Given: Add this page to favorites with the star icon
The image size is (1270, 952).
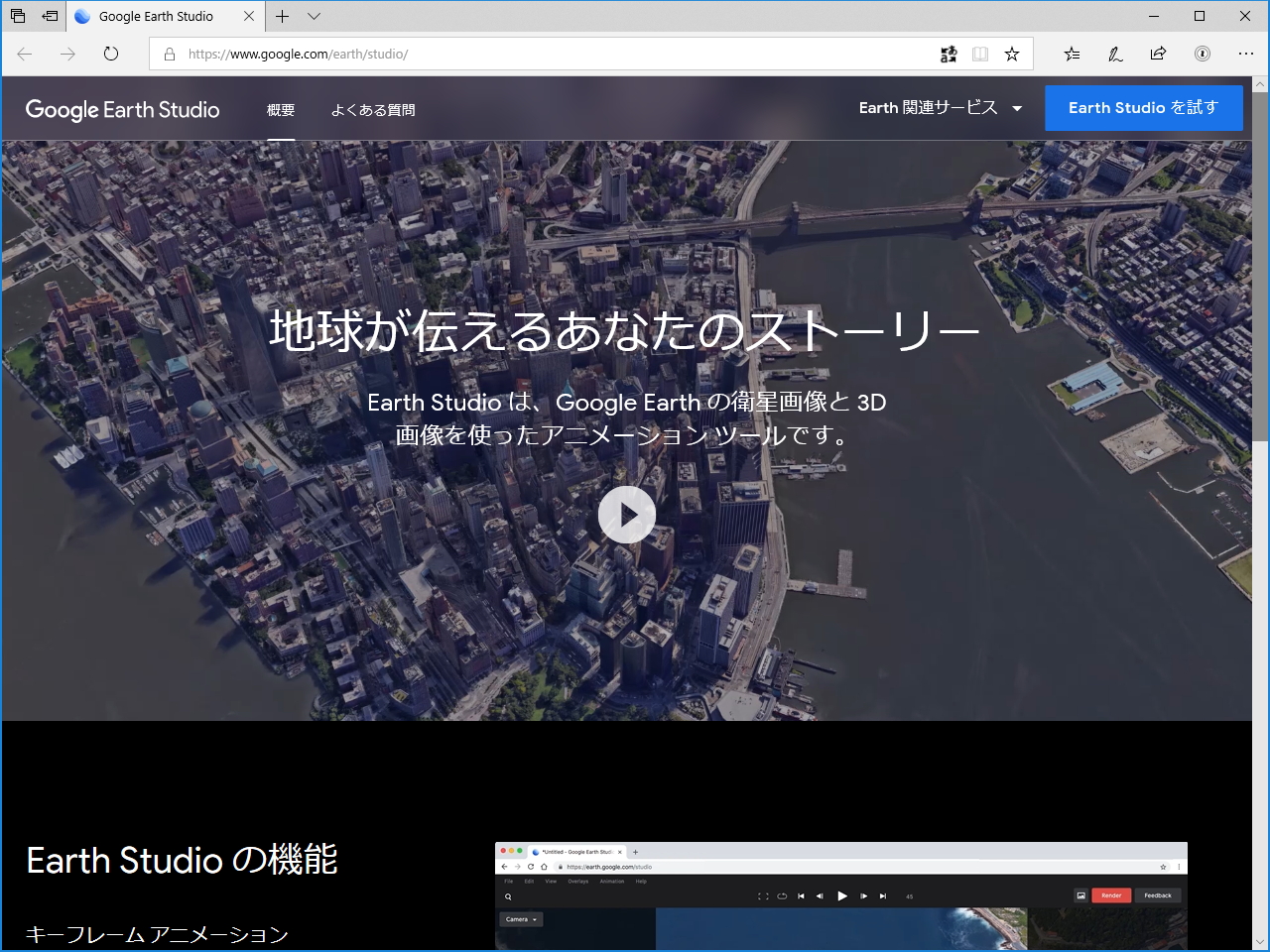Looking at the screenshot, I should tap(1012, 54).
